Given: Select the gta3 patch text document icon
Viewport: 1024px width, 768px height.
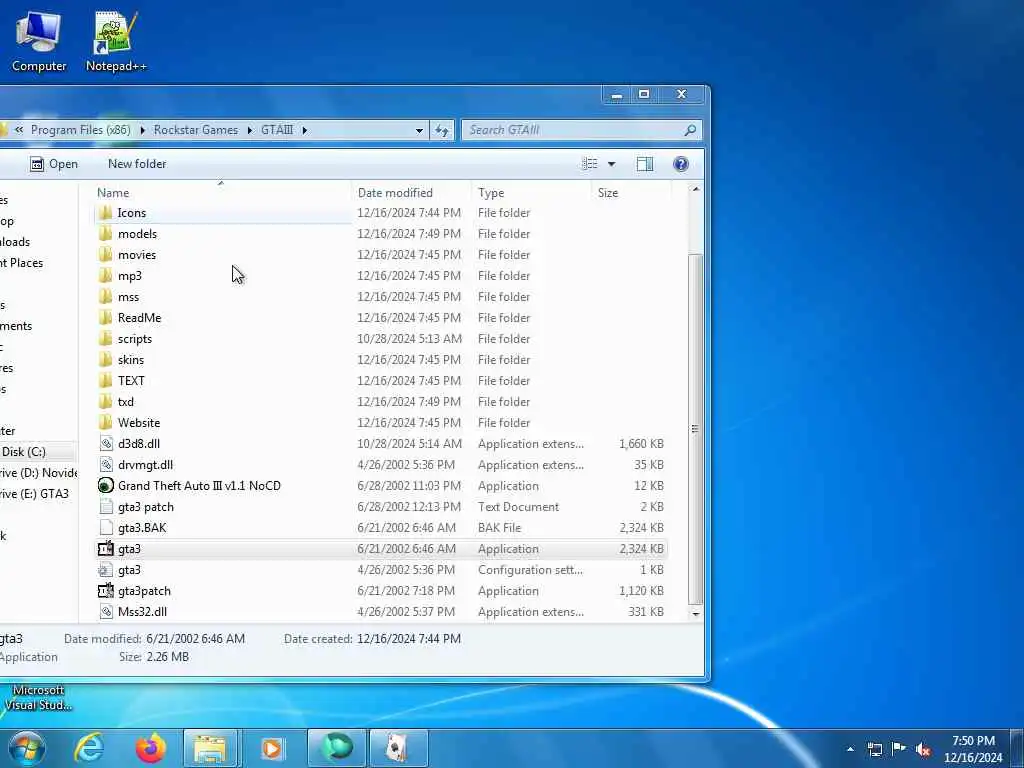Looking at the screenshot, I should [x=106, y=507].
